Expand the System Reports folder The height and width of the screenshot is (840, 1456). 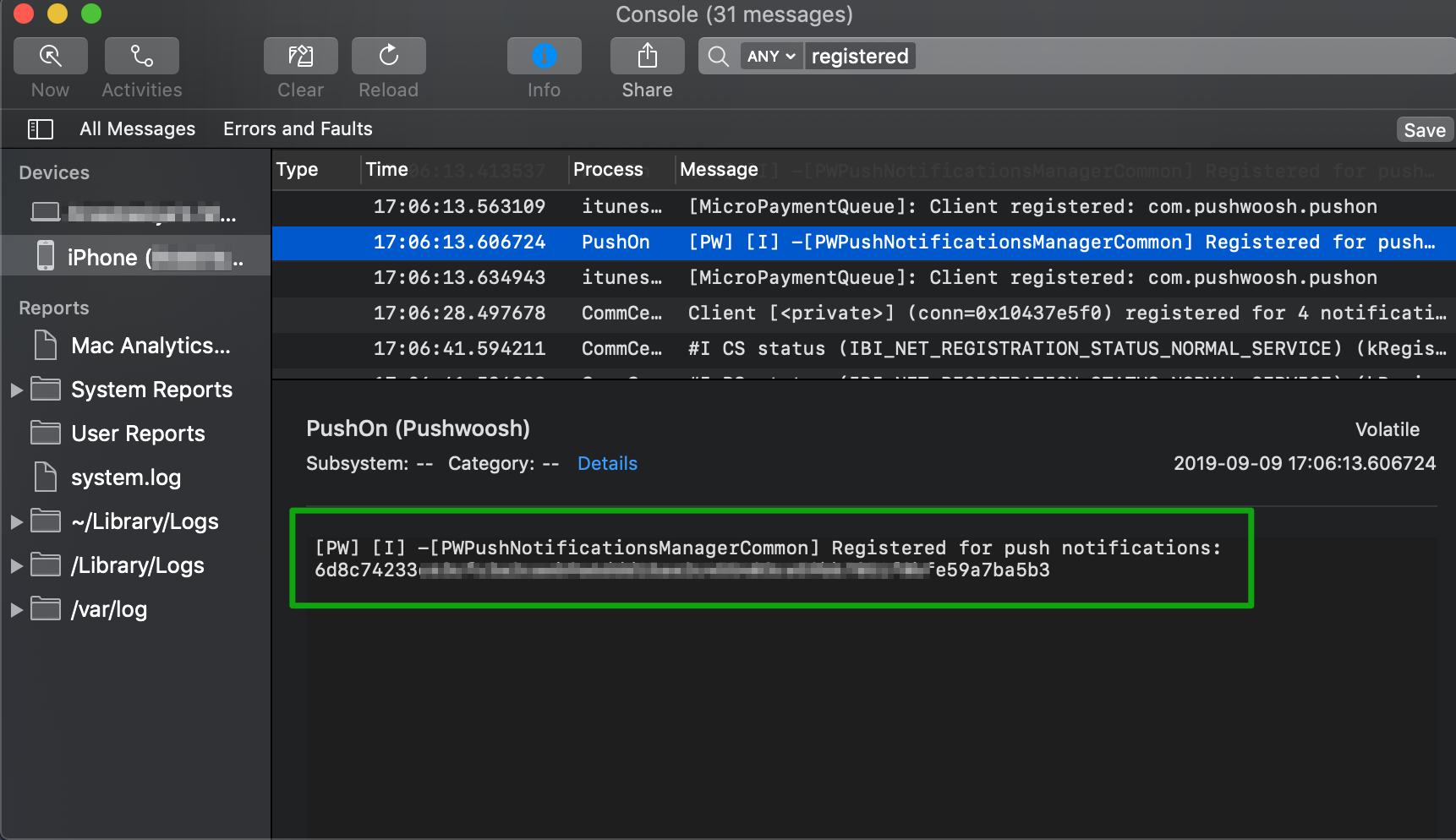coord(16,390)
